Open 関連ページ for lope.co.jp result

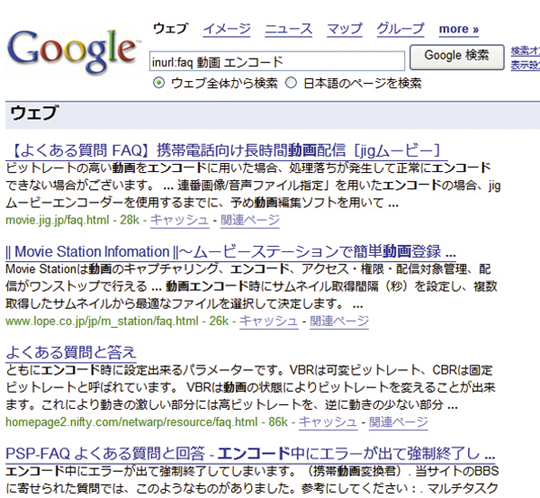(339, 321)
